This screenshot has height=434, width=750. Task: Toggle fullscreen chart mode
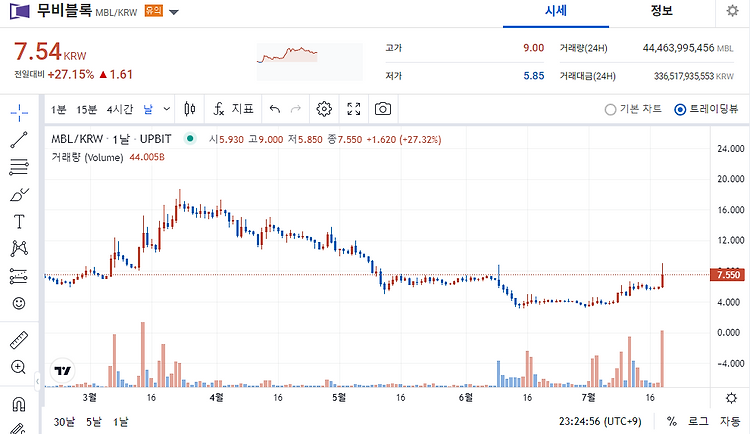pos(353,109)
